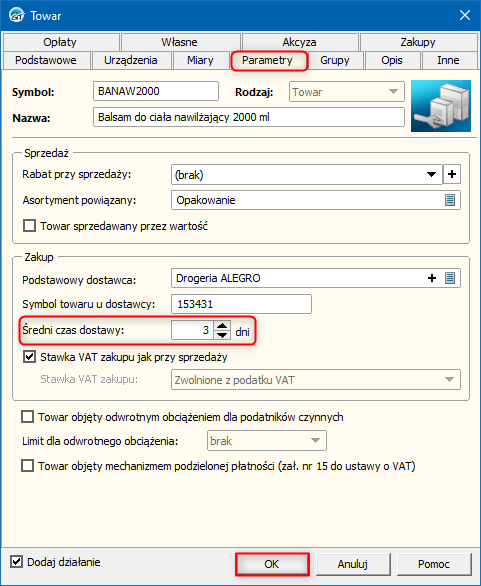Open the list icon in Asortyment powiązany field
This screenshot has width=481, height=586.
point(450,200)
